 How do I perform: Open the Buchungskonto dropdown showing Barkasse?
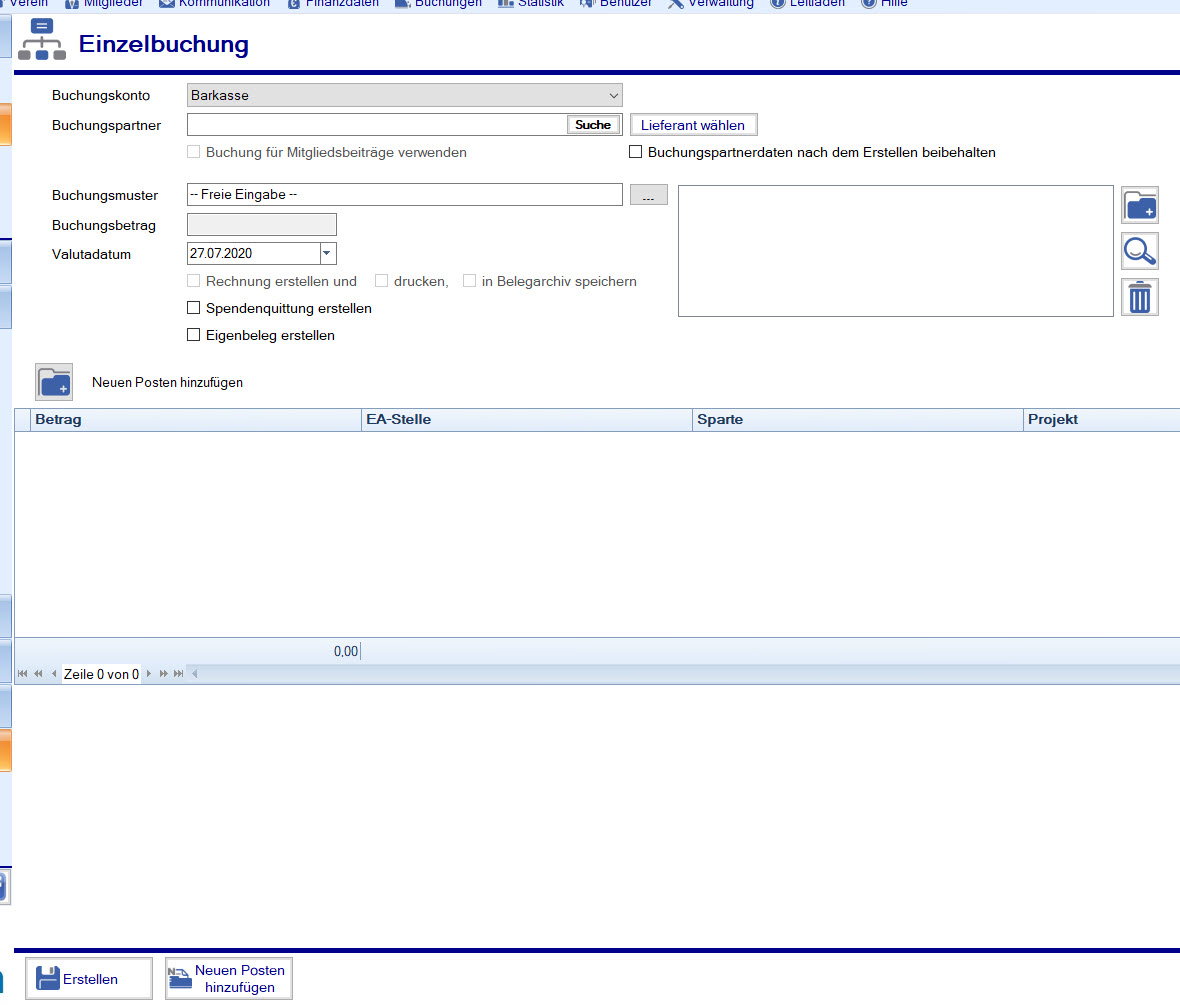click(x=614, y=95)
